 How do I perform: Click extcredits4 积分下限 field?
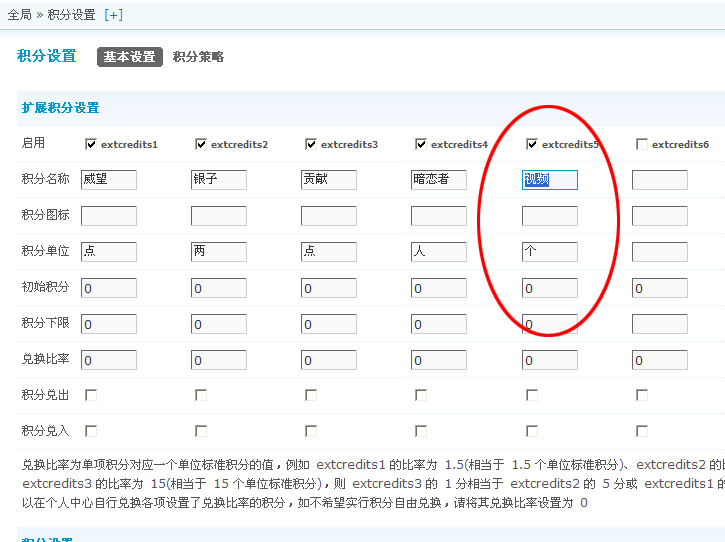click(x=439, y=324)
